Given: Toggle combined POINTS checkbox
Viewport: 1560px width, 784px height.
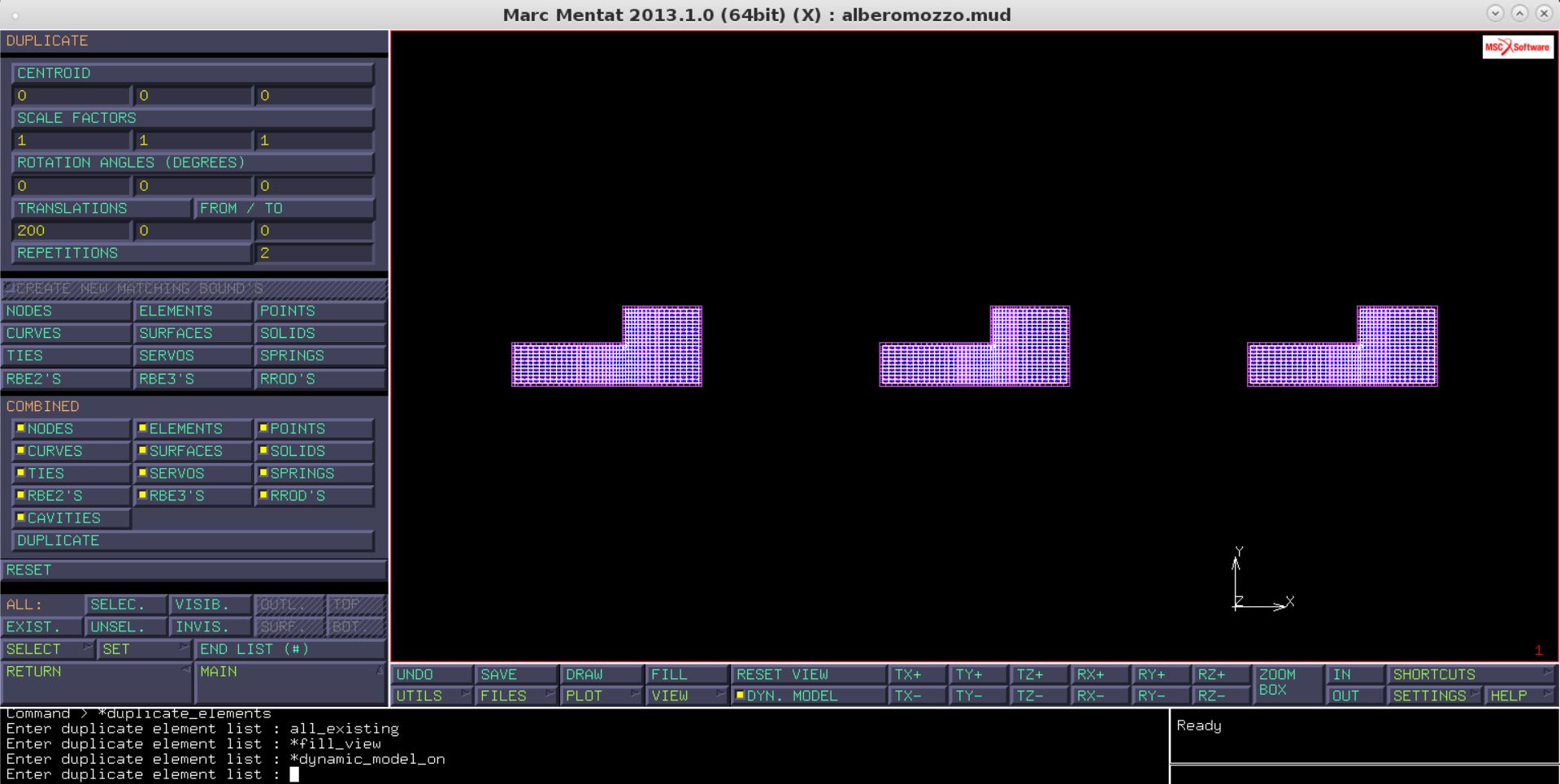Looking at the screenshot, I should click(314, 429).
